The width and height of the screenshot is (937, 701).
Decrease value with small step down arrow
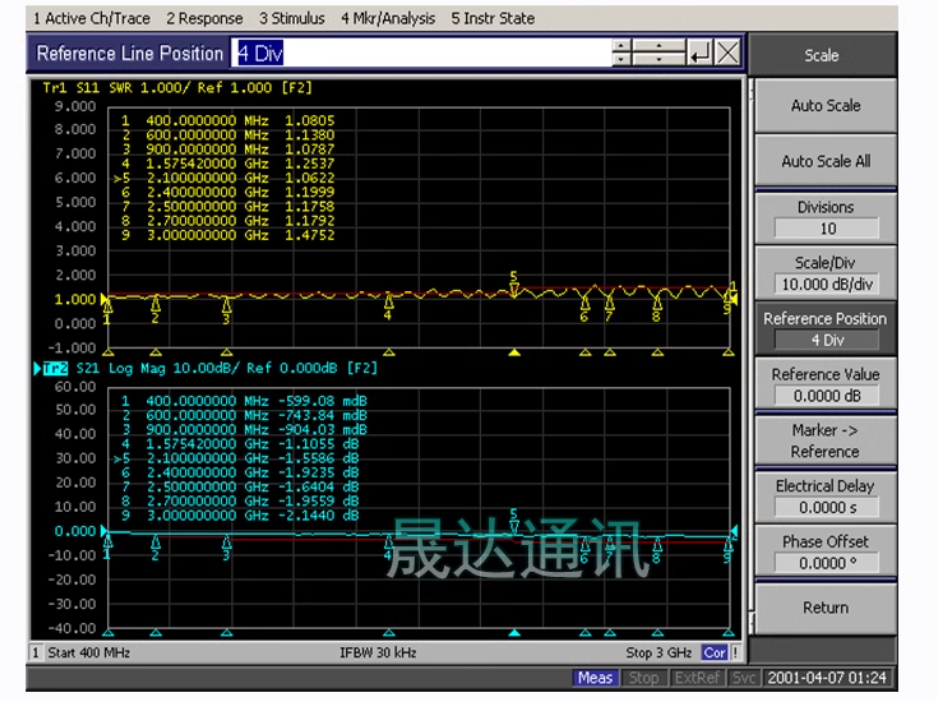[622, 60]
